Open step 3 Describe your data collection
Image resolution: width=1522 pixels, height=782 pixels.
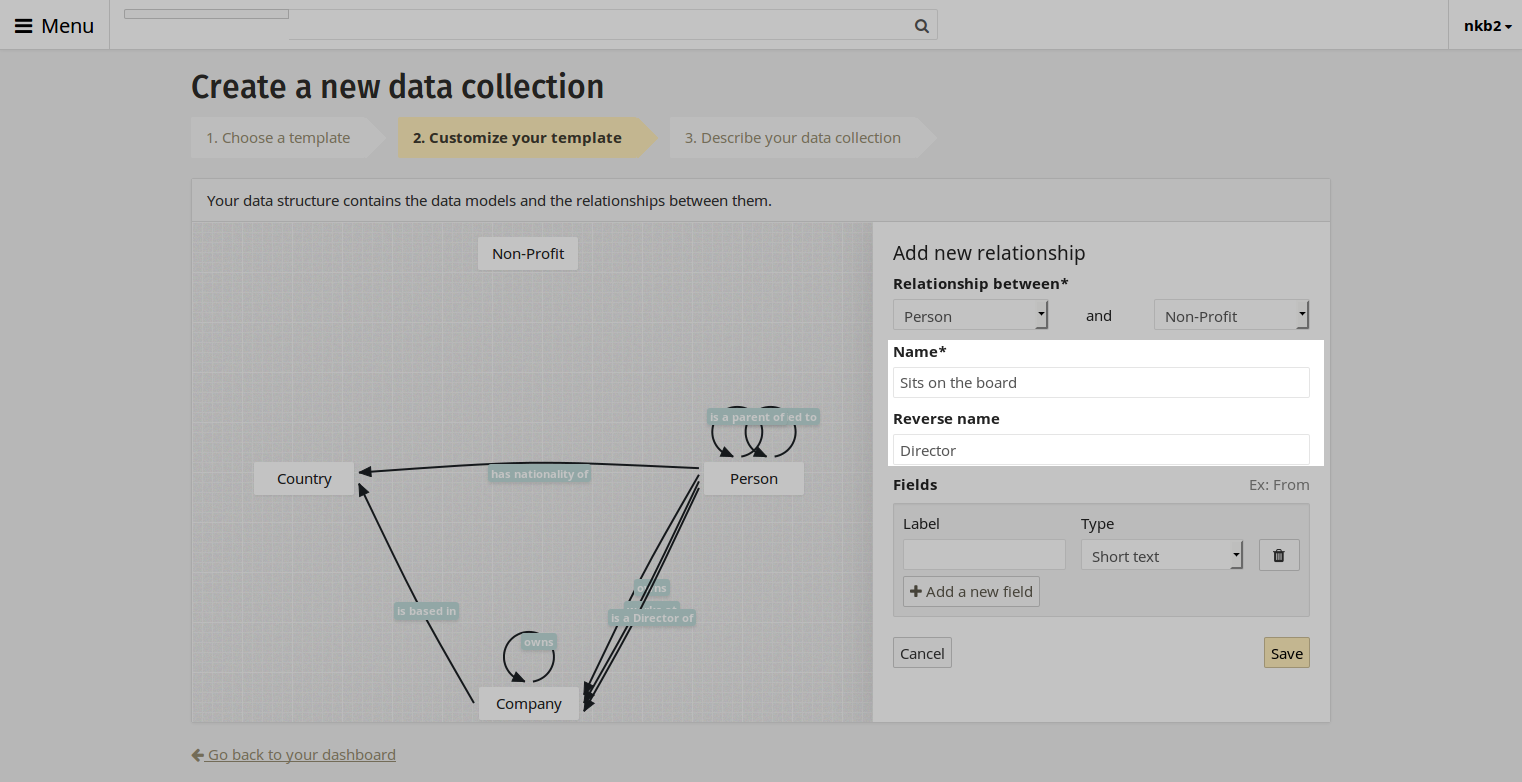[x=792, y=138]
